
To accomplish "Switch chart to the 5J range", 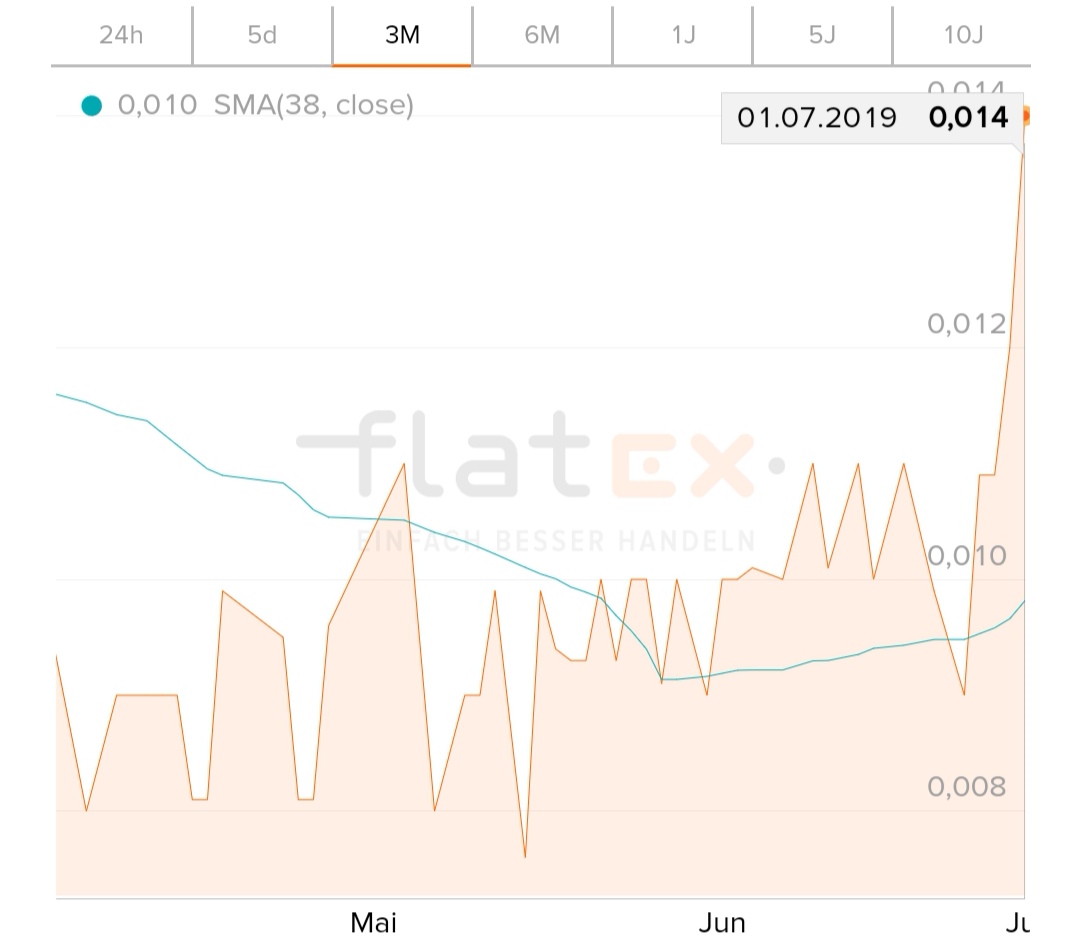I will (822, 35).
